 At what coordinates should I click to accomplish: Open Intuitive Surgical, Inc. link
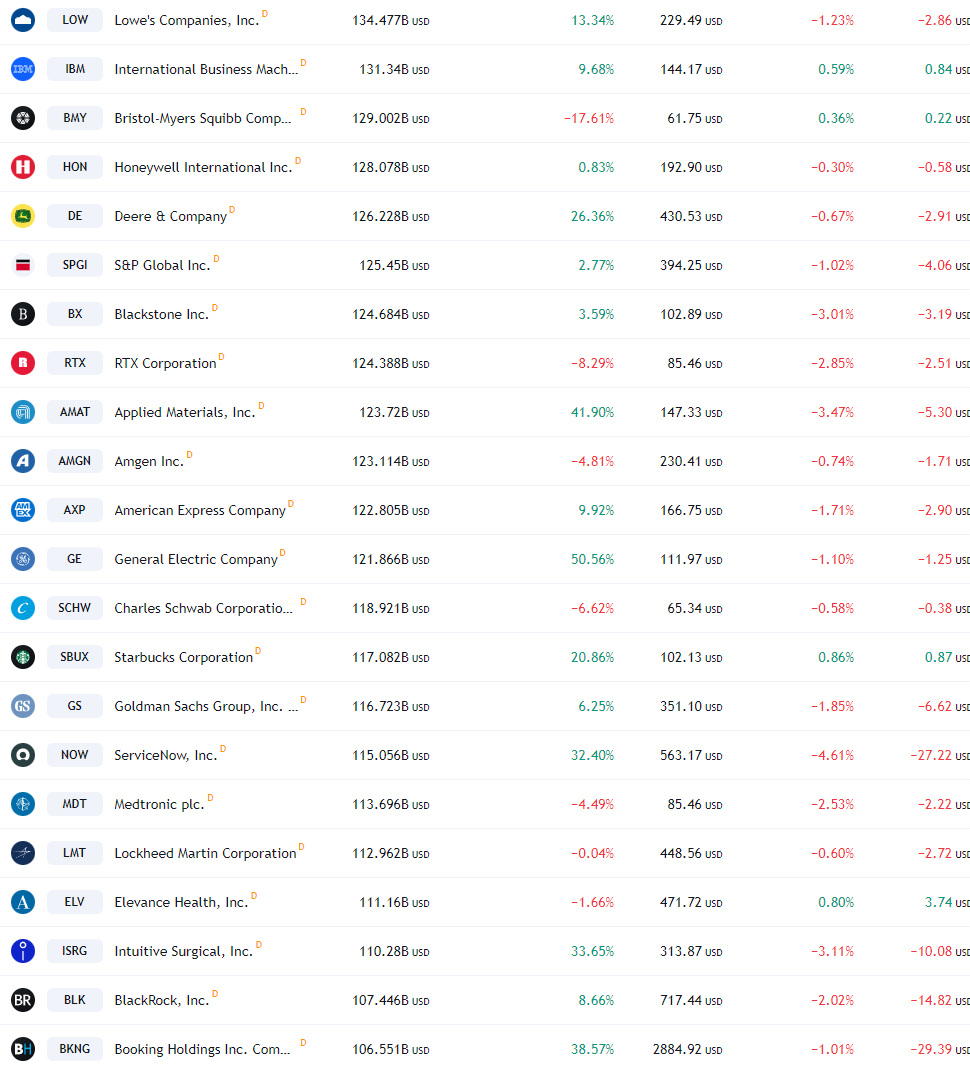[183, 952]
